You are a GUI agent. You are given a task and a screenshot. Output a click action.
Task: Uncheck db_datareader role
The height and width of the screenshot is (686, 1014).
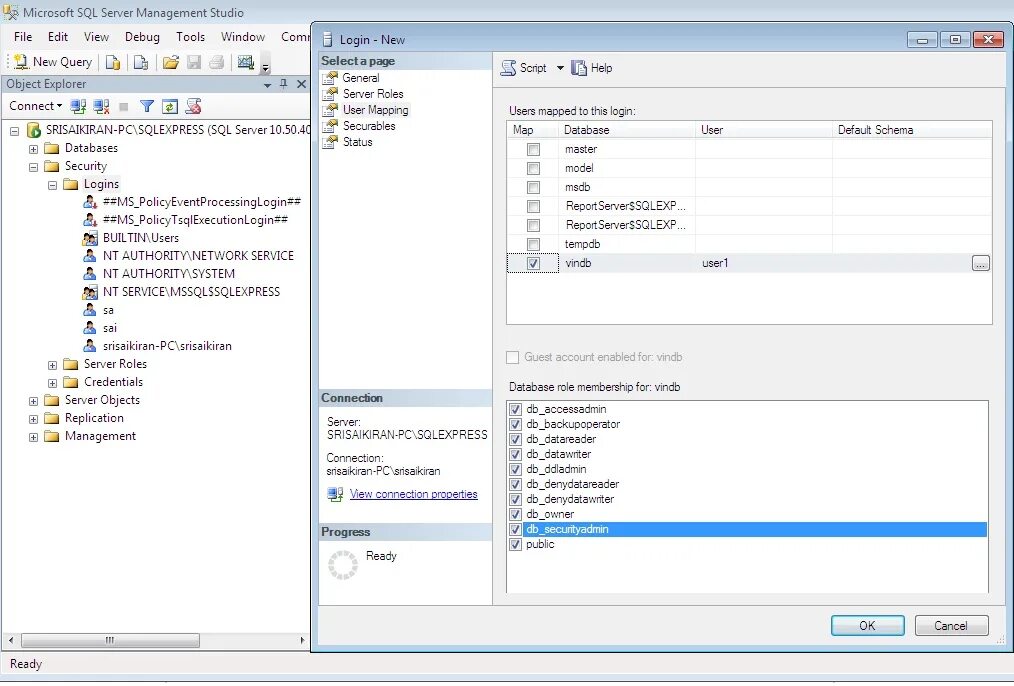point(515,440)
